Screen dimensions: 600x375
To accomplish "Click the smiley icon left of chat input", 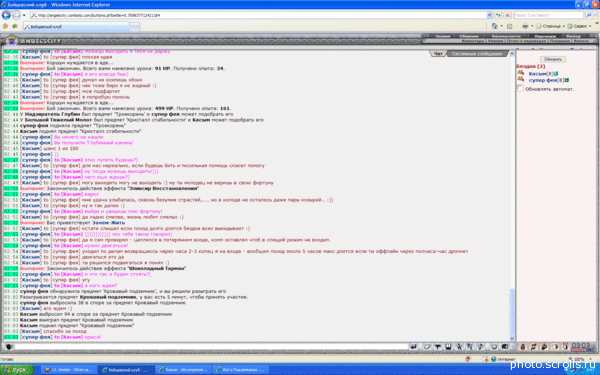I will [x=8, y=347].
